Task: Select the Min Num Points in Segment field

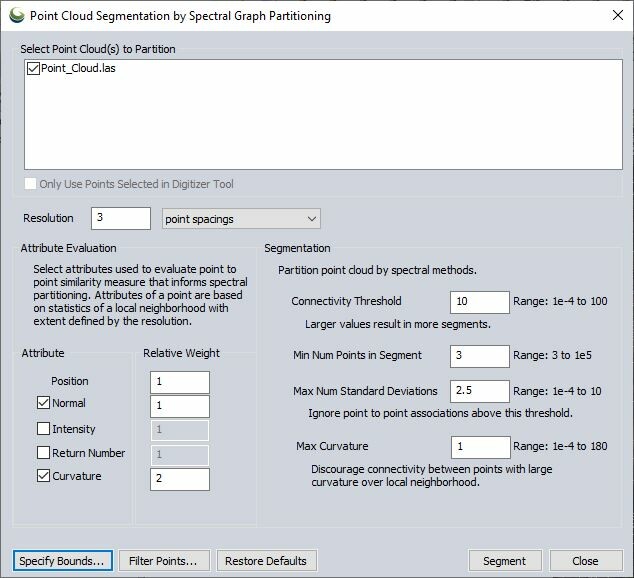Action: [x=480, y=356]
